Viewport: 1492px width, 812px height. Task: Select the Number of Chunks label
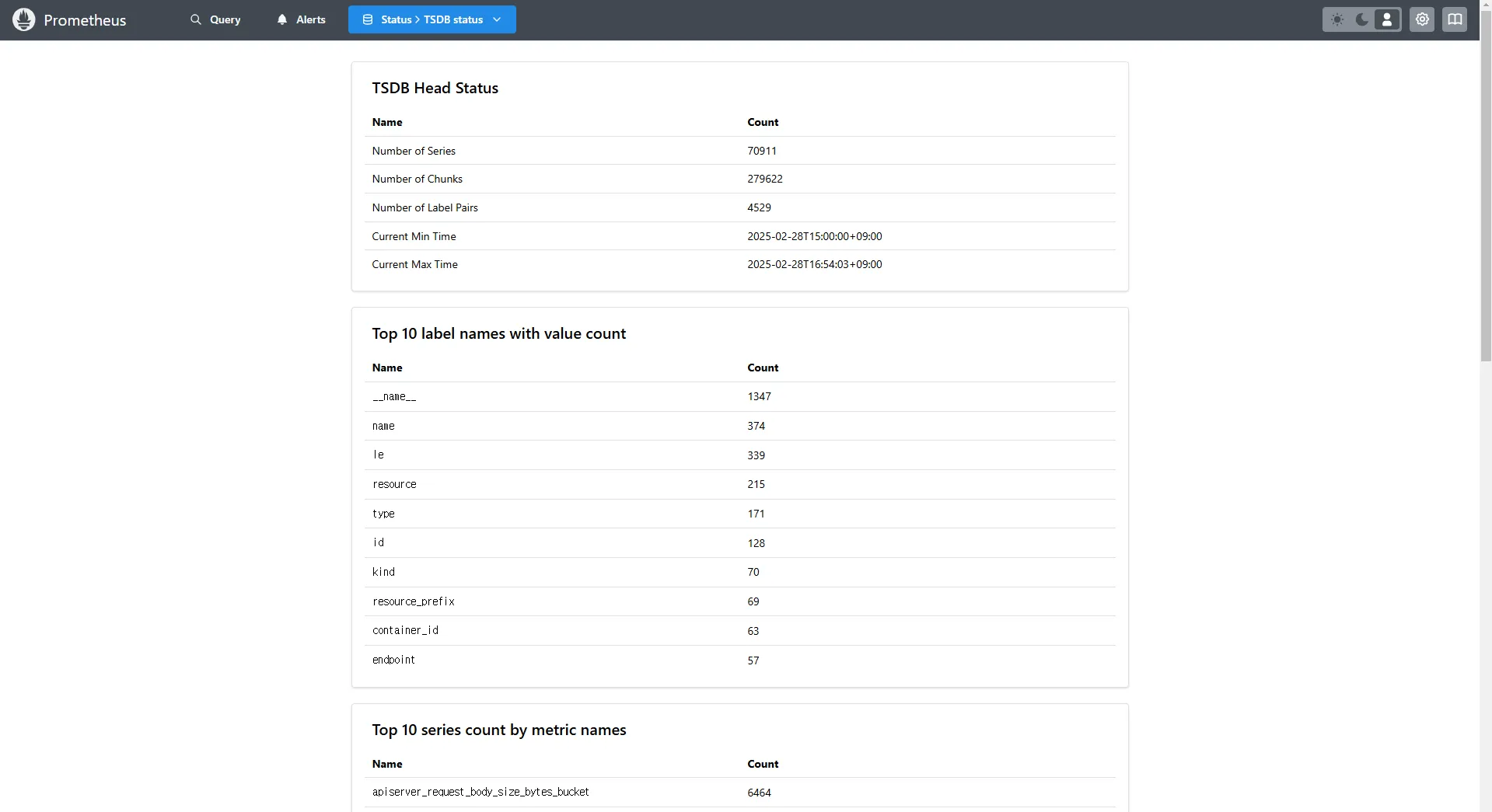click(417, 179)
